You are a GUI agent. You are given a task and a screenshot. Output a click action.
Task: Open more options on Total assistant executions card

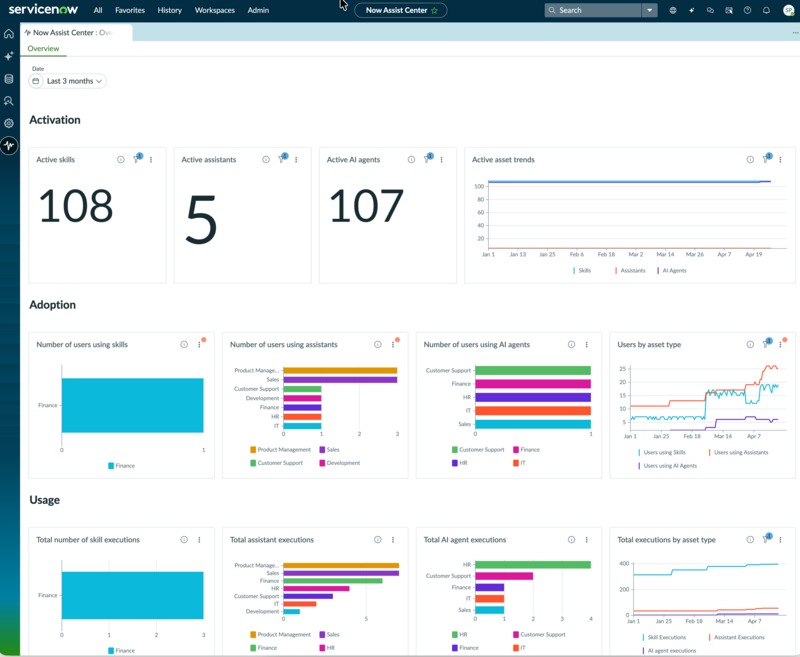393,540
